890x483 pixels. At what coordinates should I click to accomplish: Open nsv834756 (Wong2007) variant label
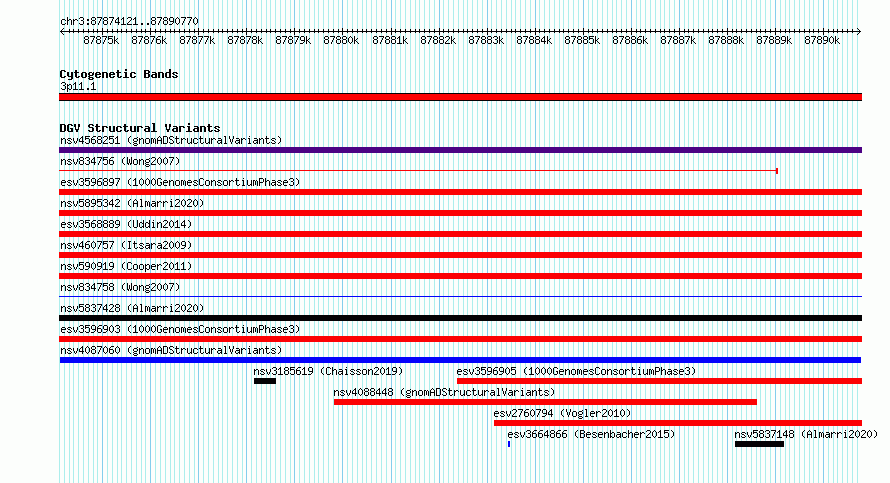tap(120, 162)
